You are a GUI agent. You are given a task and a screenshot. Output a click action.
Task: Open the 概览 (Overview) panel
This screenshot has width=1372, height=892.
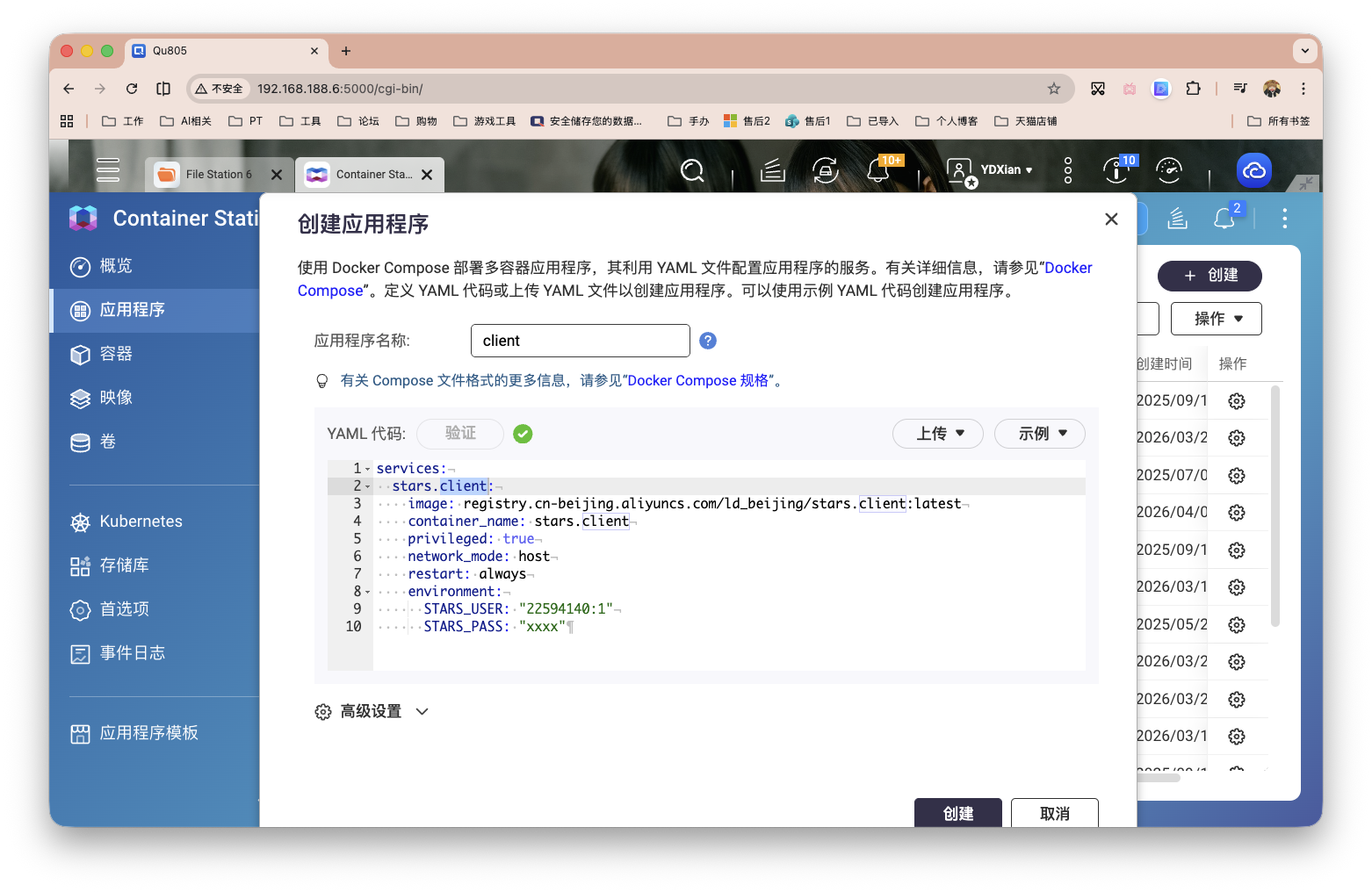click(x=114, y=266)
